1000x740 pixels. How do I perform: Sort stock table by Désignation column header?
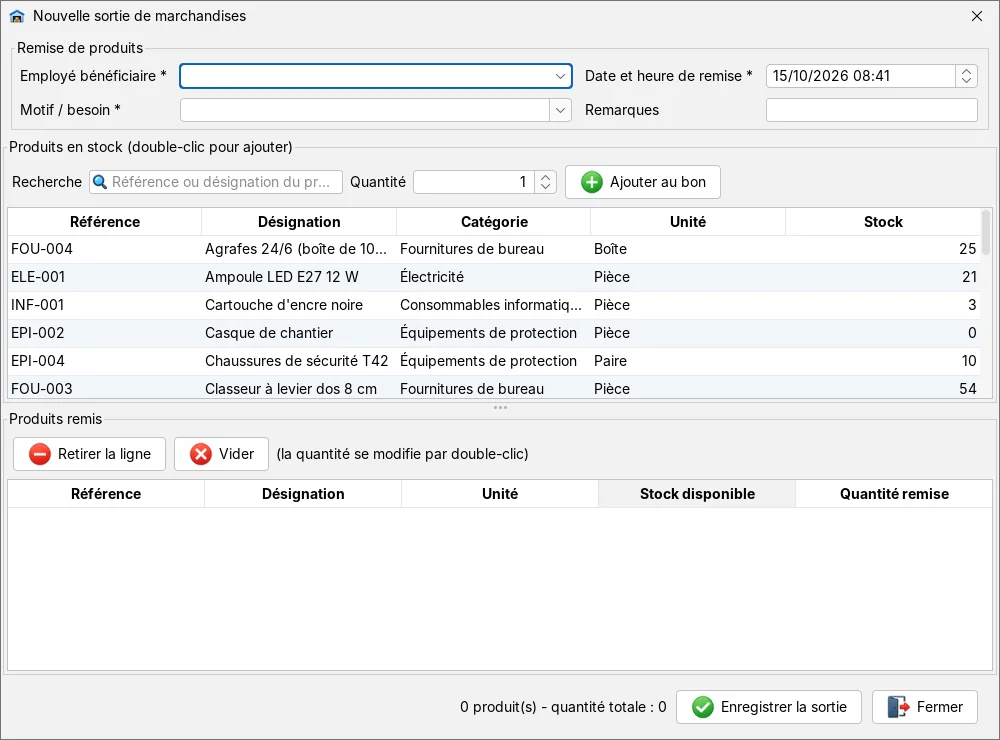click(299, 222)
